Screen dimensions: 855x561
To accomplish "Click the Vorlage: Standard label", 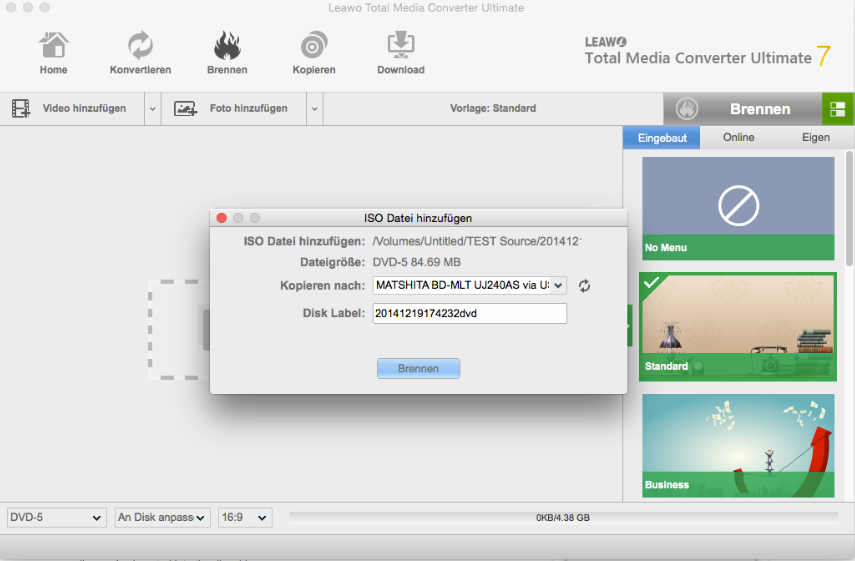I will 493,108.
